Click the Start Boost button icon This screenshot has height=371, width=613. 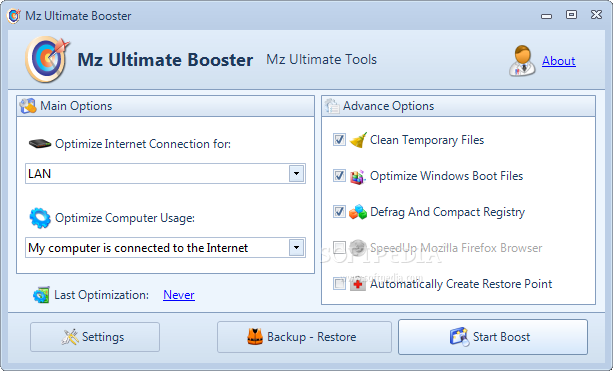[x=459, y=337]
